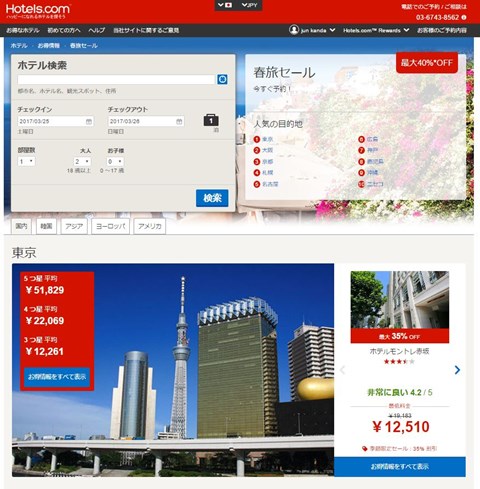Focus the hotel destination search field
The image size is (480, 489).
pos(116,79)
